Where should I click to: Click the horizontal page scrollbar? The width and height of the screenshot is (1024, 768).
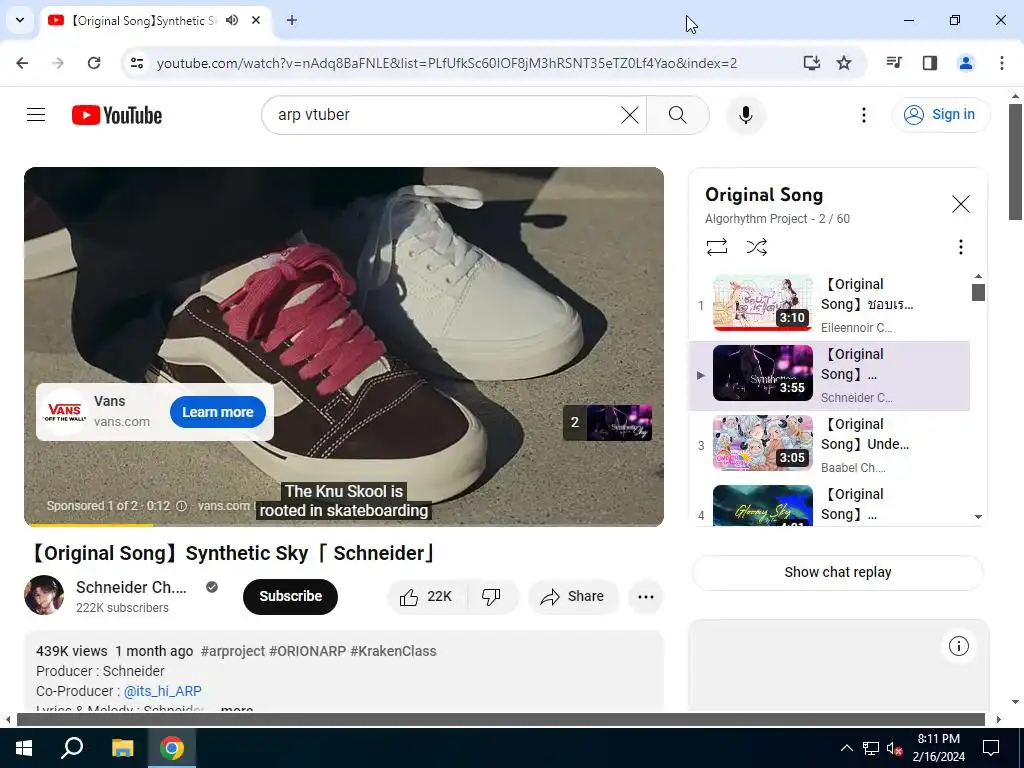coord(500,719)
